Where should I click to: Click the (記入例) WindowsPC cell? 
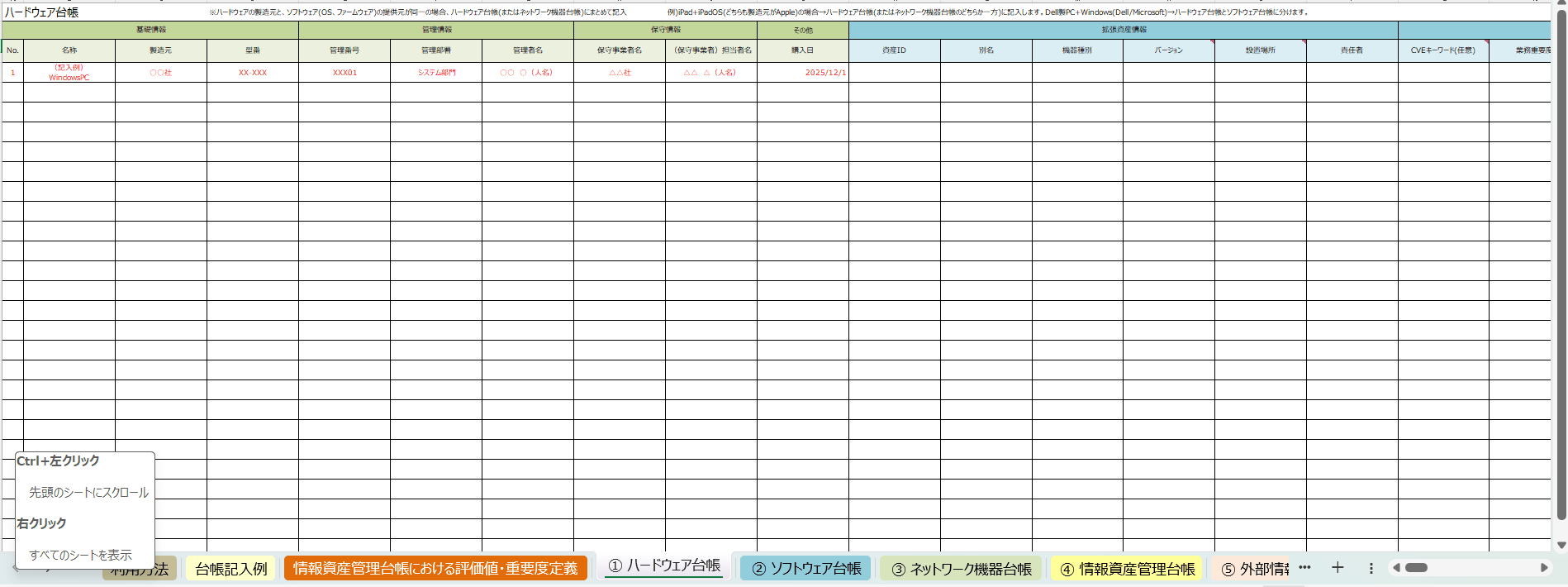point(69,73)
